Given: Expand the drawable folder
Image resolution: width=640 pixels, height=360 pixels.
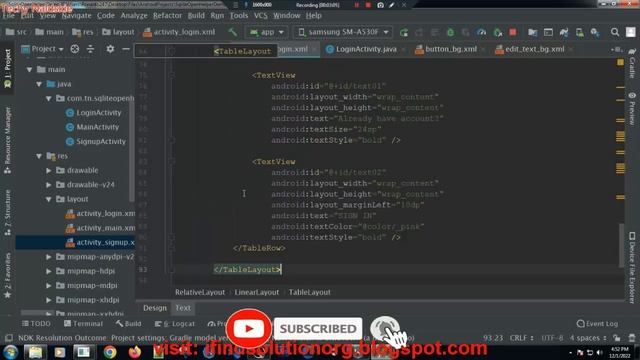Looking at the screenshot, I should pyautogui.click(x=49, y=170).
